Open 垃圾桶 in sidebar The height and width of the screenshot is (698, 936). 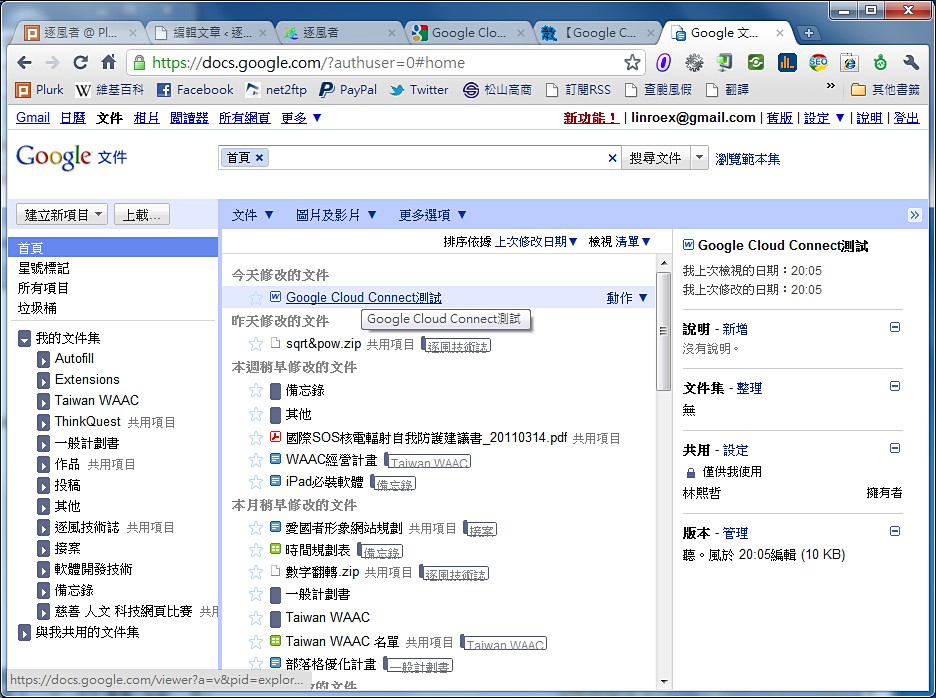[37, 308]
